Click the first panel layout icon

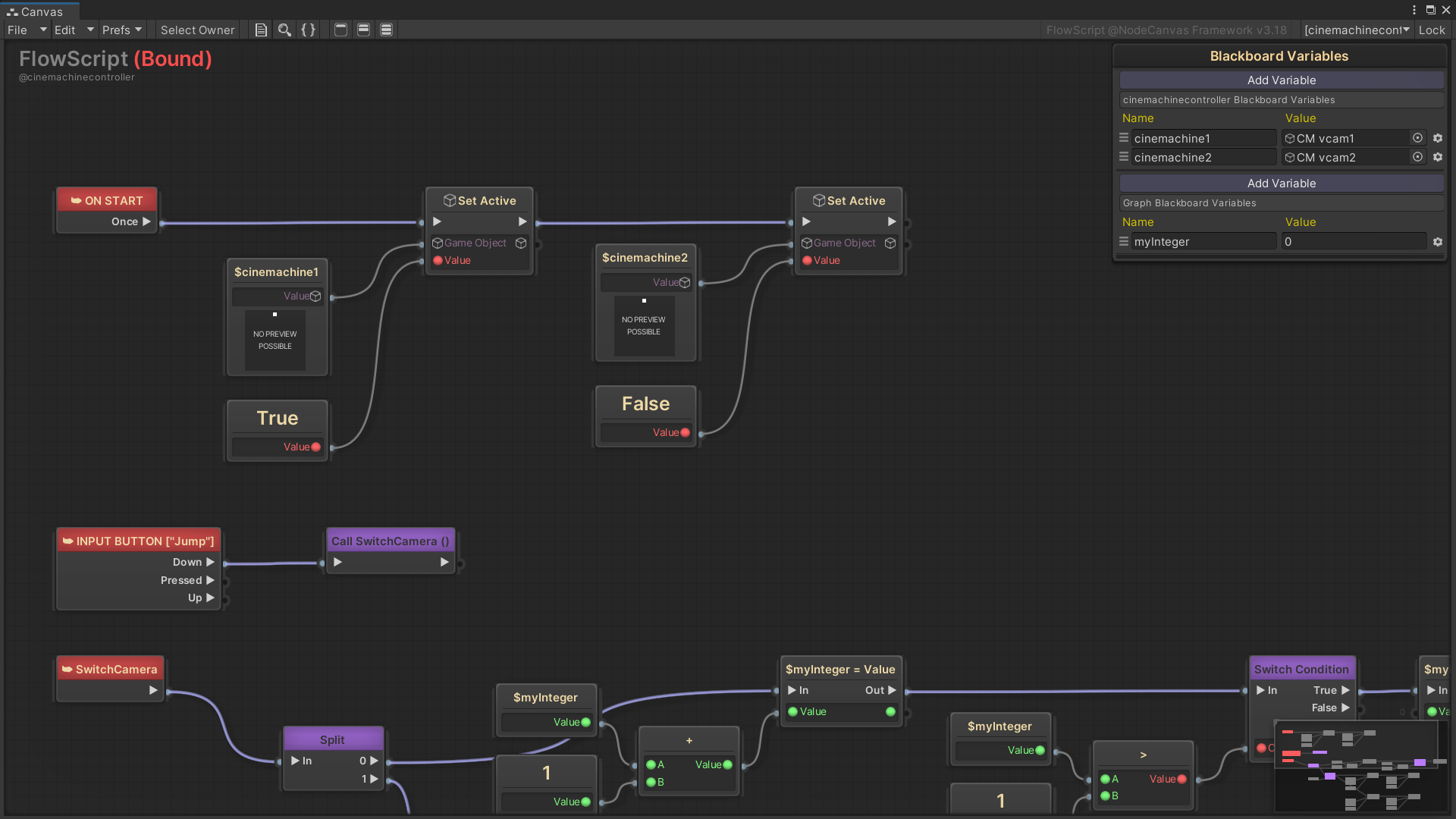click(x=341, y=30)
